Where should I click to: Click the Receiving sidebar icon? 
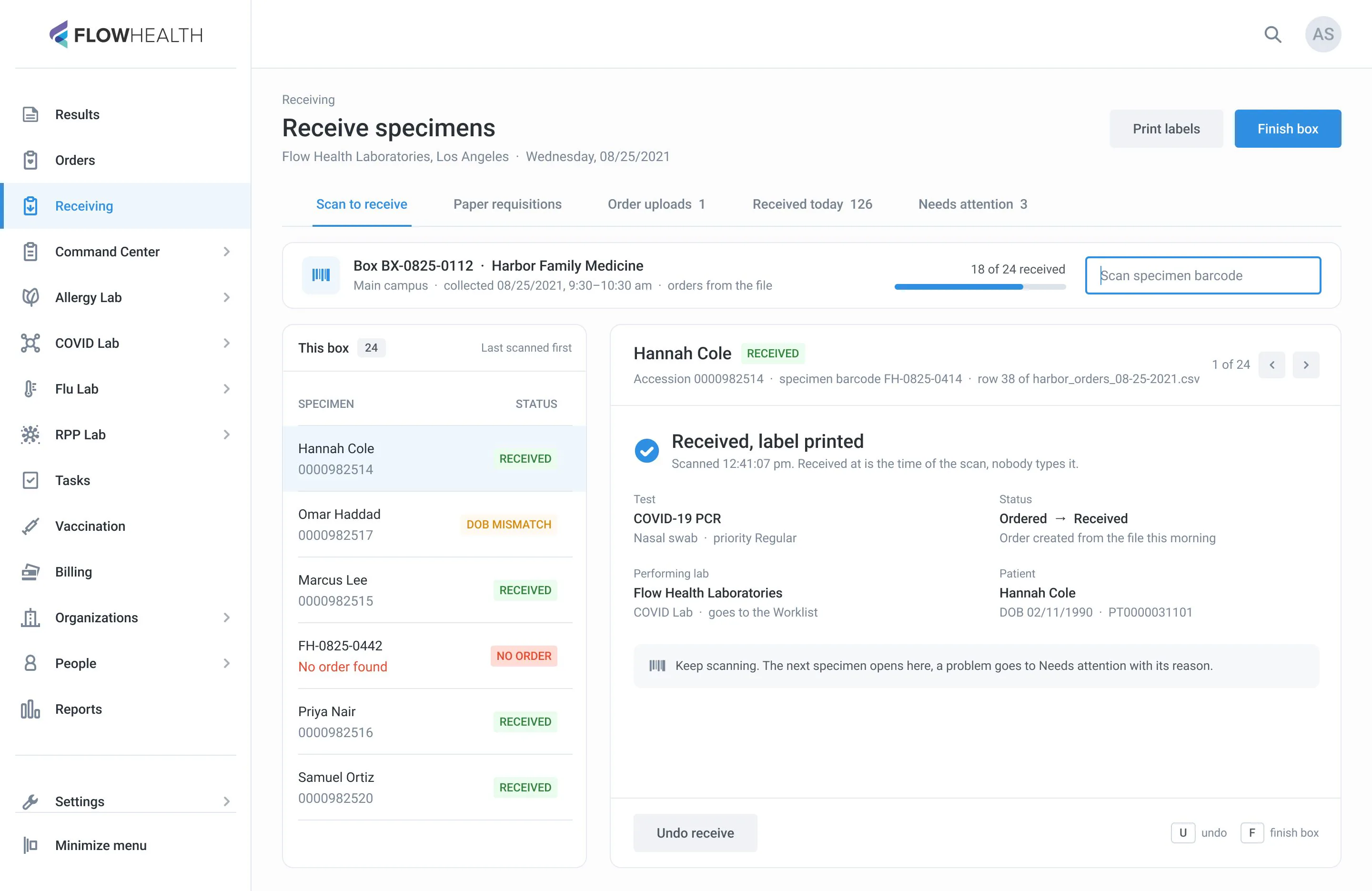(30, 206)
